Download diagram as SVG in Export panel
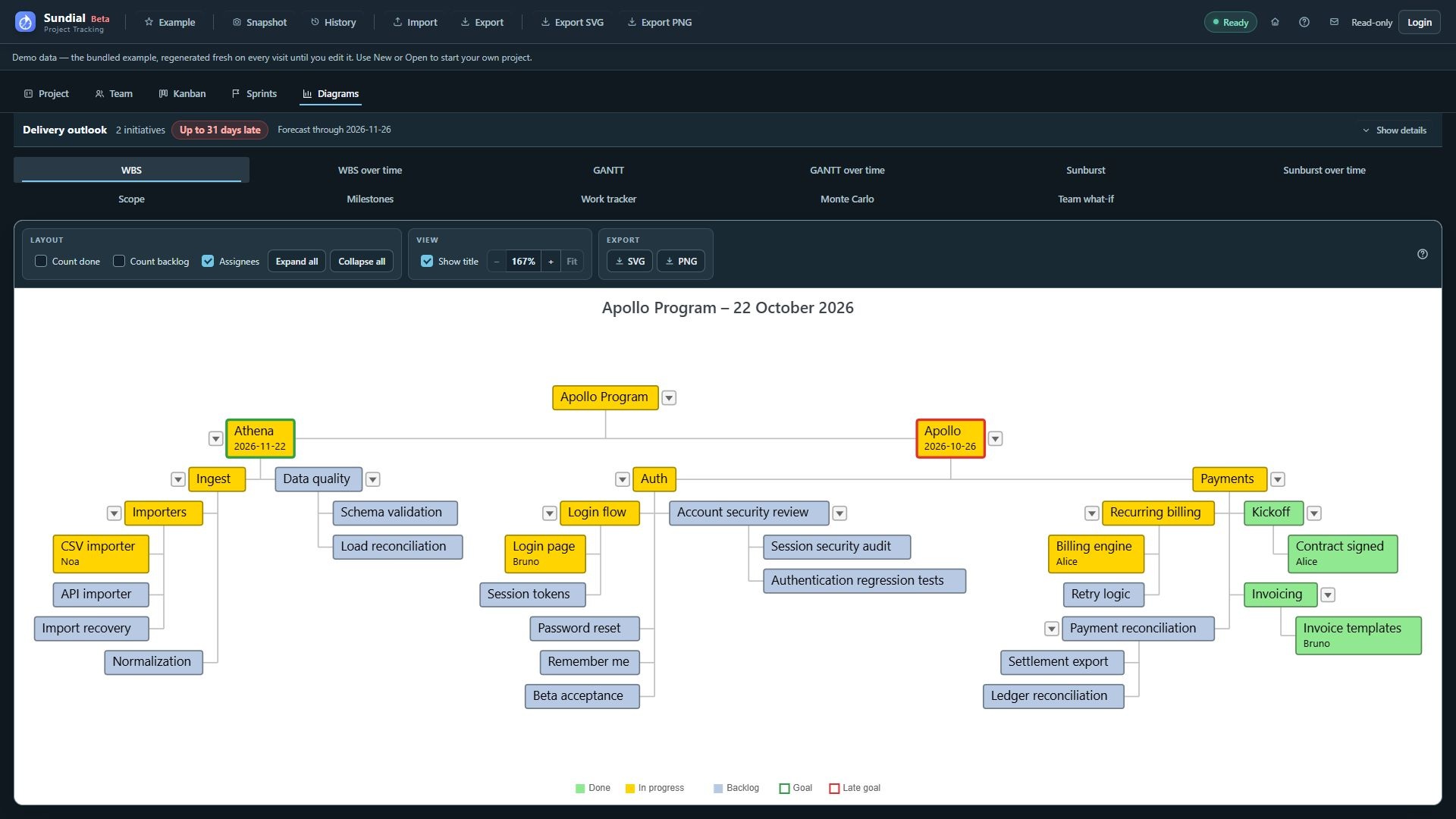Screen dimensions: 1456x819 (x=629, y=261)
